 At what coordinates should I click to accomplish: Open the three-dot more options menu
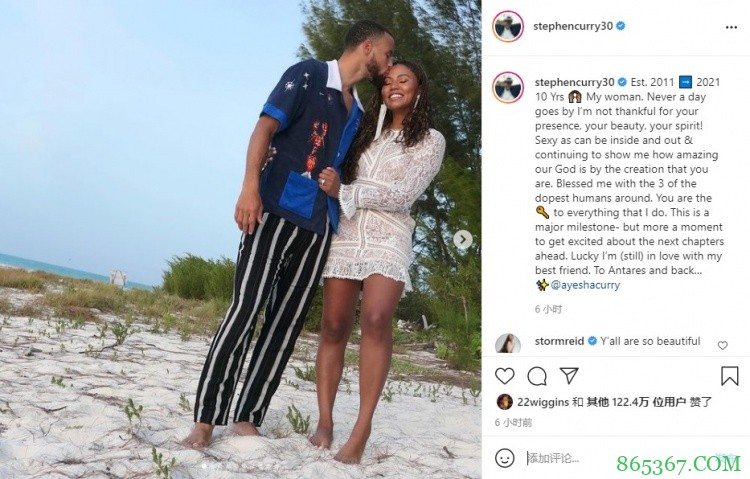[731, 27]
